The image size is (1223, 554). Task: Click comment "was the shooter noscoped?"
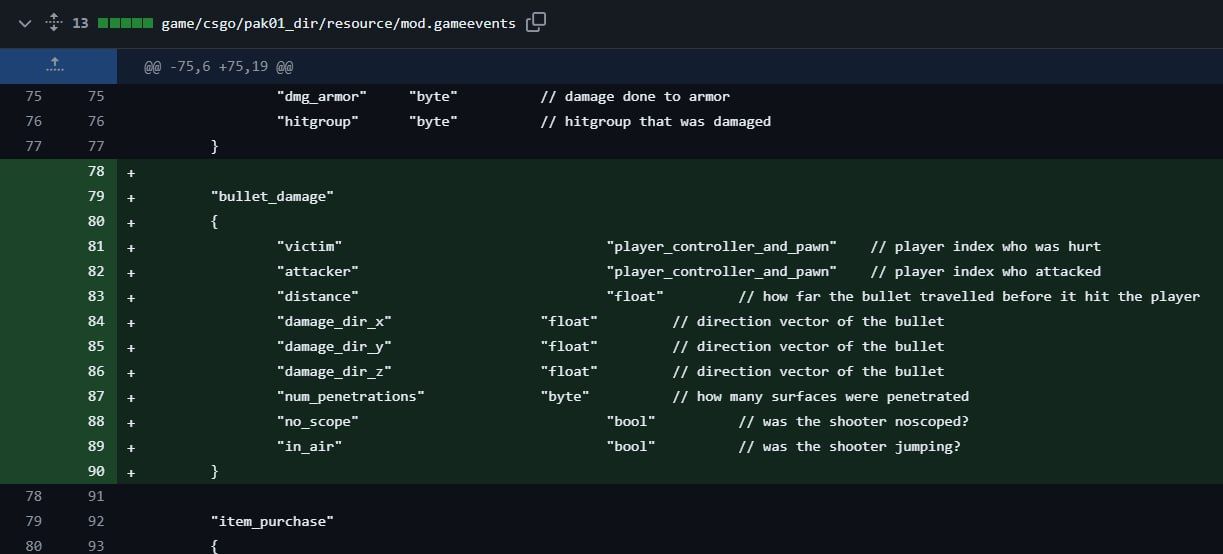(x=854, y=421)
